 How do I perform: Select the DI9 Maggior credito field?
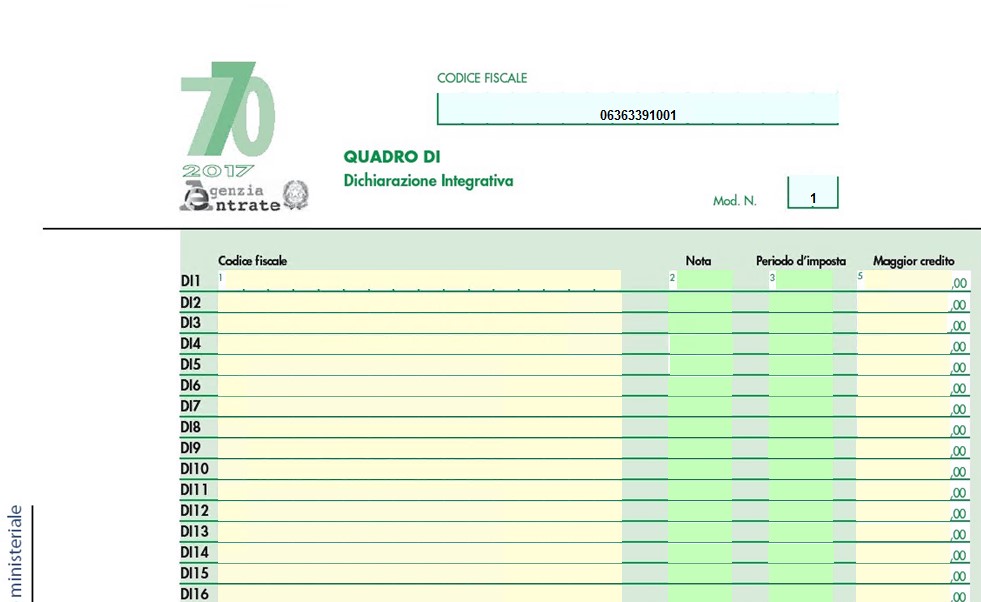[913, 448]
